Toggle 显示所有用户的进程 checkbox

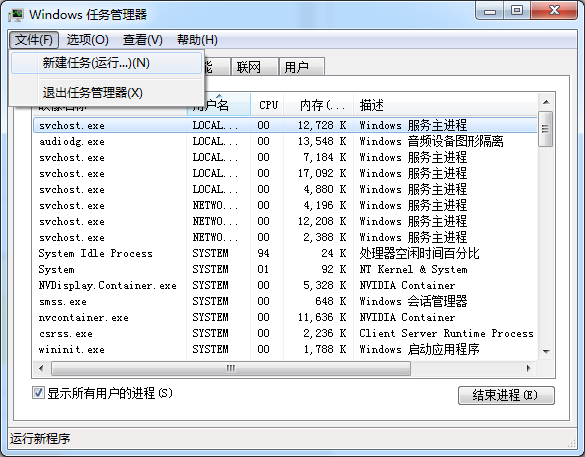tap(38, 393)
